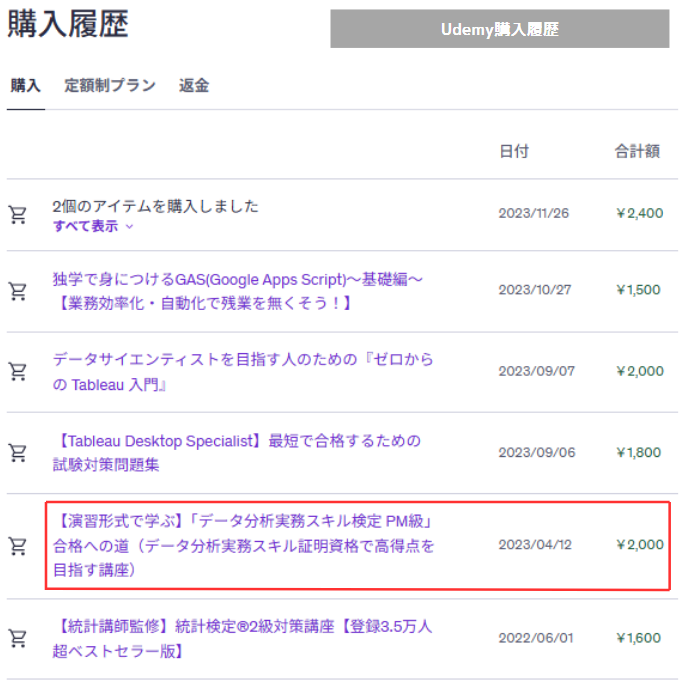Click the ¥2,400 total for 2023/11/26
This screenshot has height=685, width=682.
coord(639,213)
